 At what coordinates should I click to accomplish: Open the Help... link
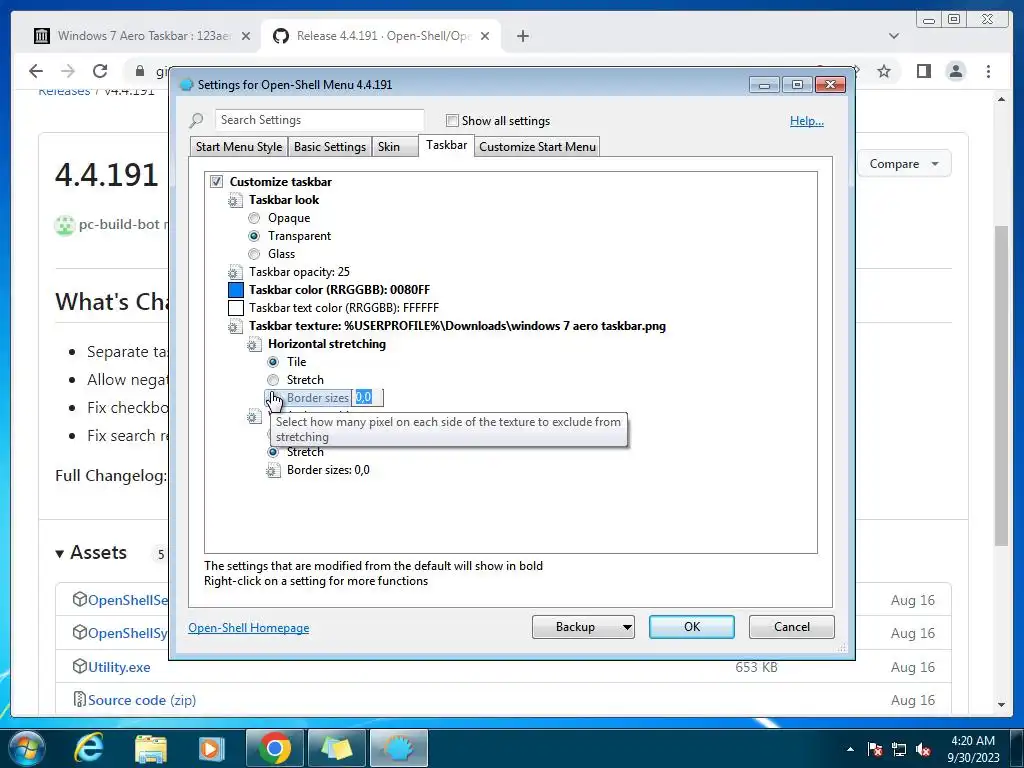807,121
